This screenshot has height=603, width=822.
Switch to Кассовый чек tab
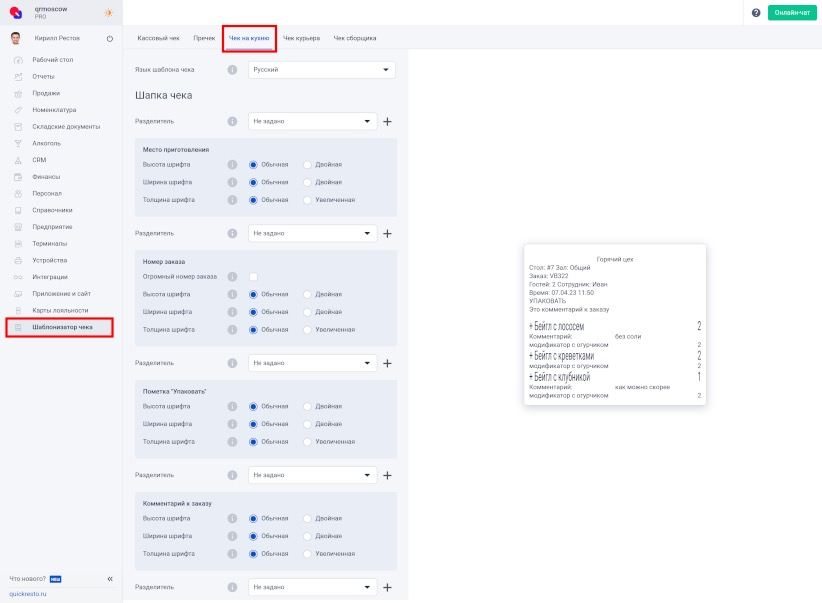(158, 38)
